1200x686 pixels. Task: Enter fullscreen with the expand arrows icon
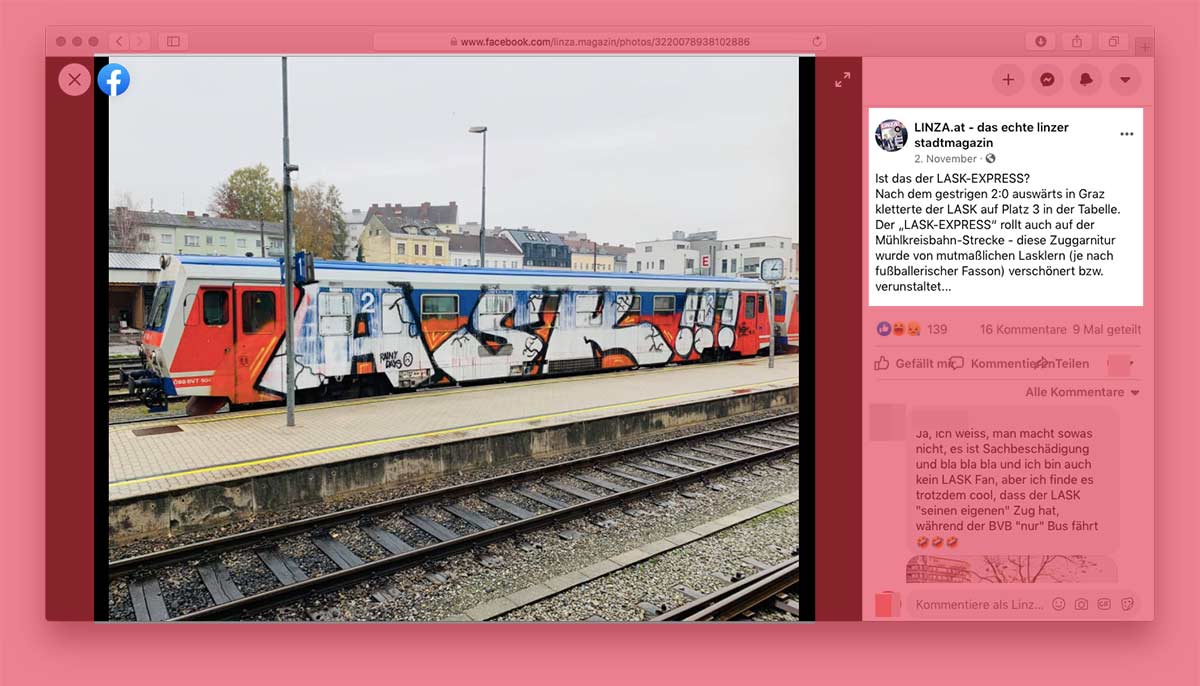point(842,79)
